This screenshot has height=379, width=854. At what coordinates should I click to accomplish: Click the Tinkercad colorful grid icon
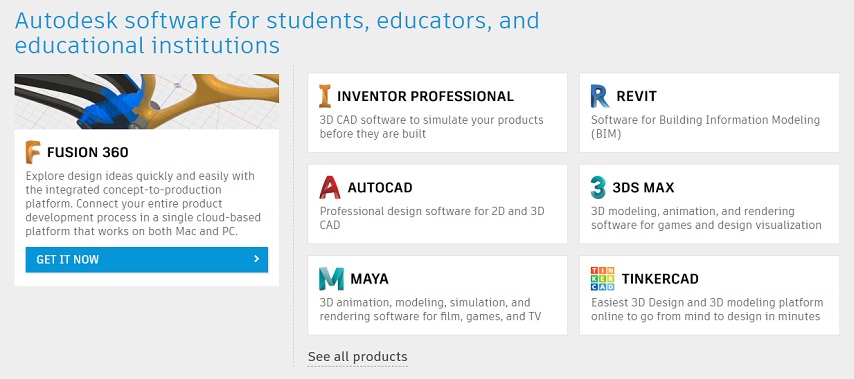602,279
